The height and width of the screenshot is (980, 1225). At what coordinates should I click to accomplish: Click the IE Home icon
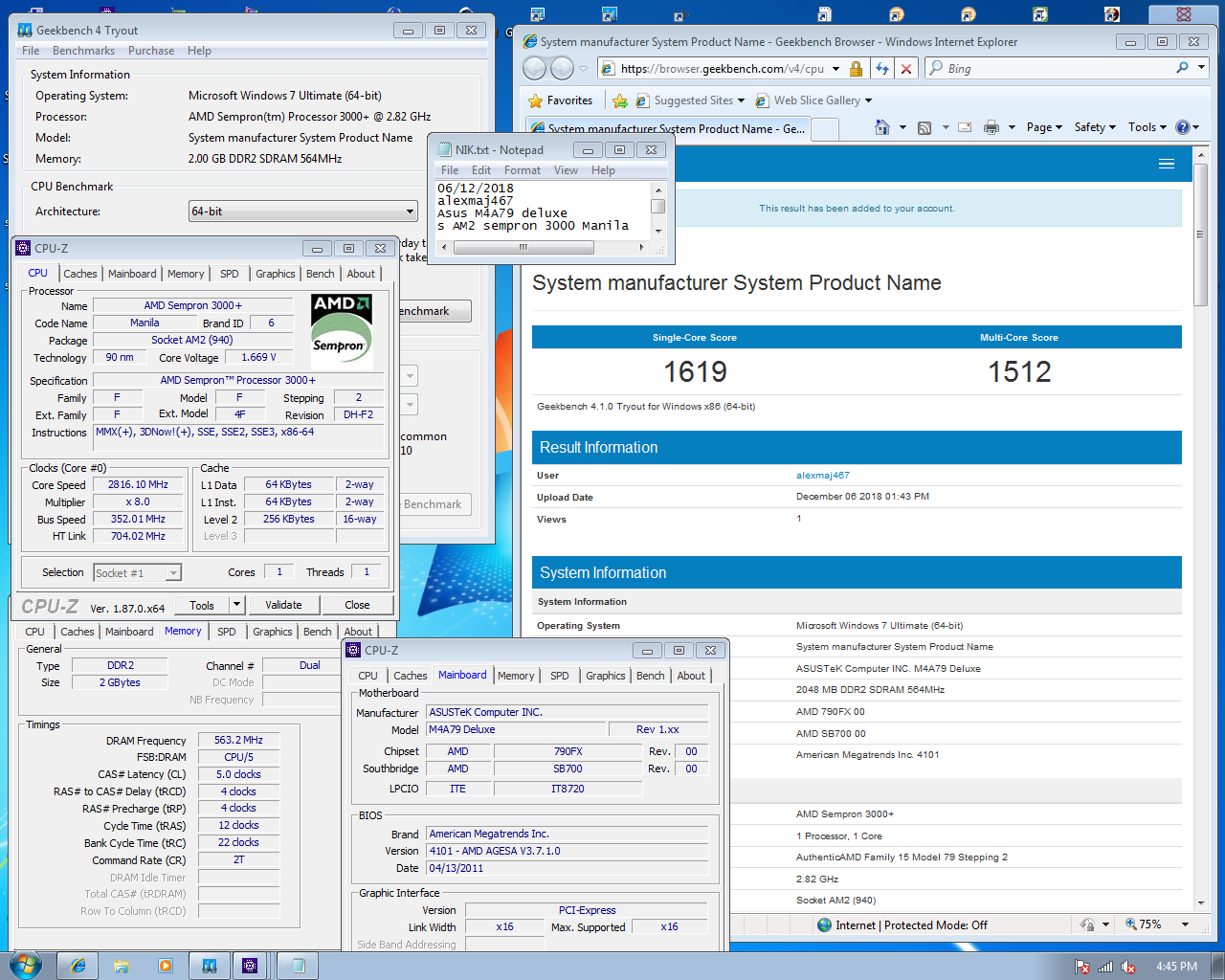click(882, 127)
